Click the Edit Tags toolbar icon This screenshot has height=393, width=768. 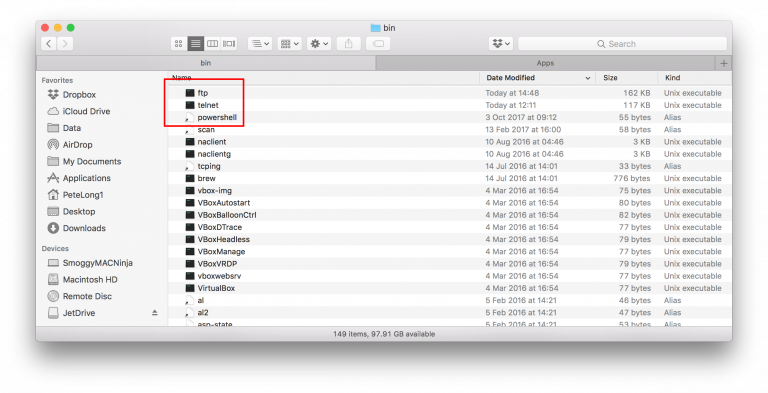pyautogui.click(x=378, y=44)
